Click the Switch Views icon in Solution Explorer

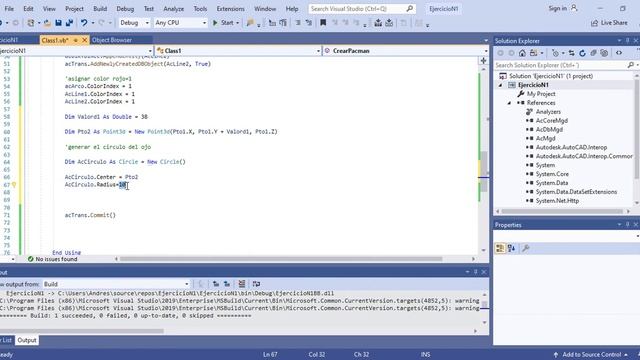coord(533,53)
